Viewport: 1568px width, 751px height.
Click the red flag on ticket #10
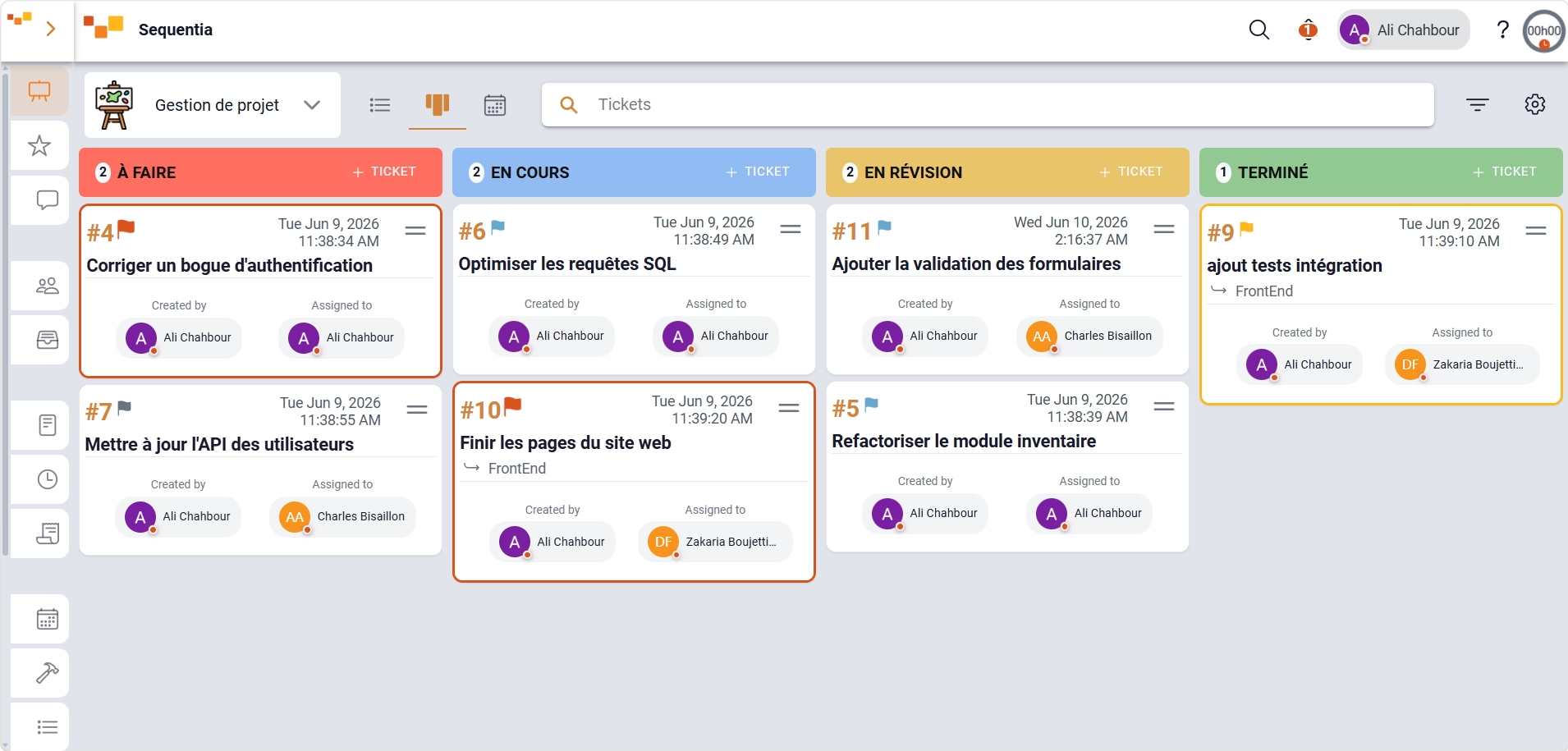point(512,406)
